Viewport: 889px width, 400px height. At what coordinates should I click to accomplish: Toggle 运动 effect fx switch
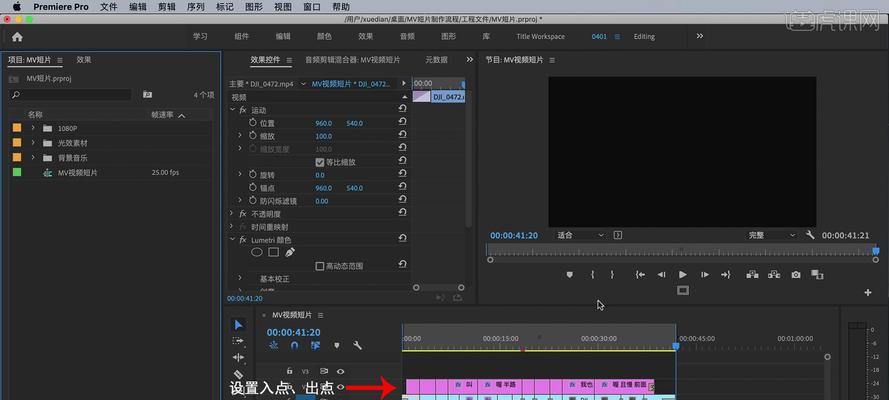tap(243, 110)
